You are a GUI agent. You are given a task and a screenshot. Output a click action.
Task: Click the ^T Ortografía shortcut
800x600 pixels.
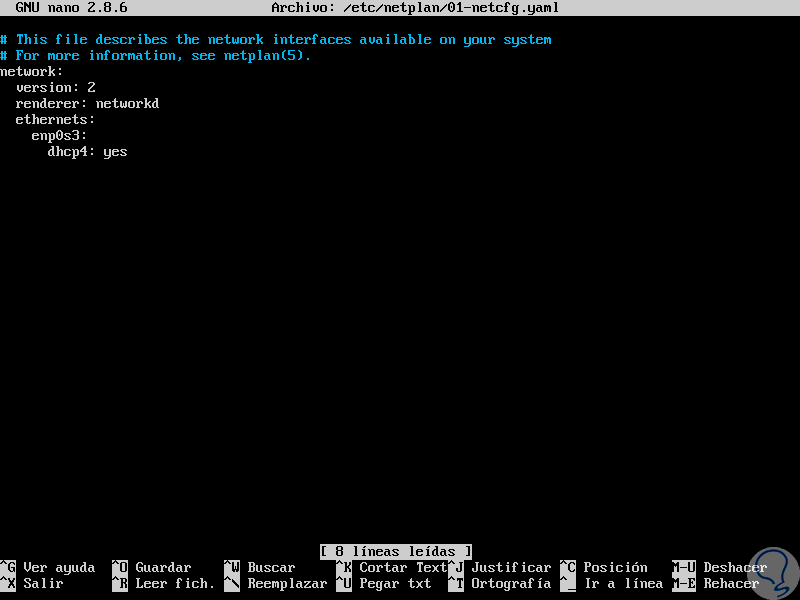click(500, 583)
